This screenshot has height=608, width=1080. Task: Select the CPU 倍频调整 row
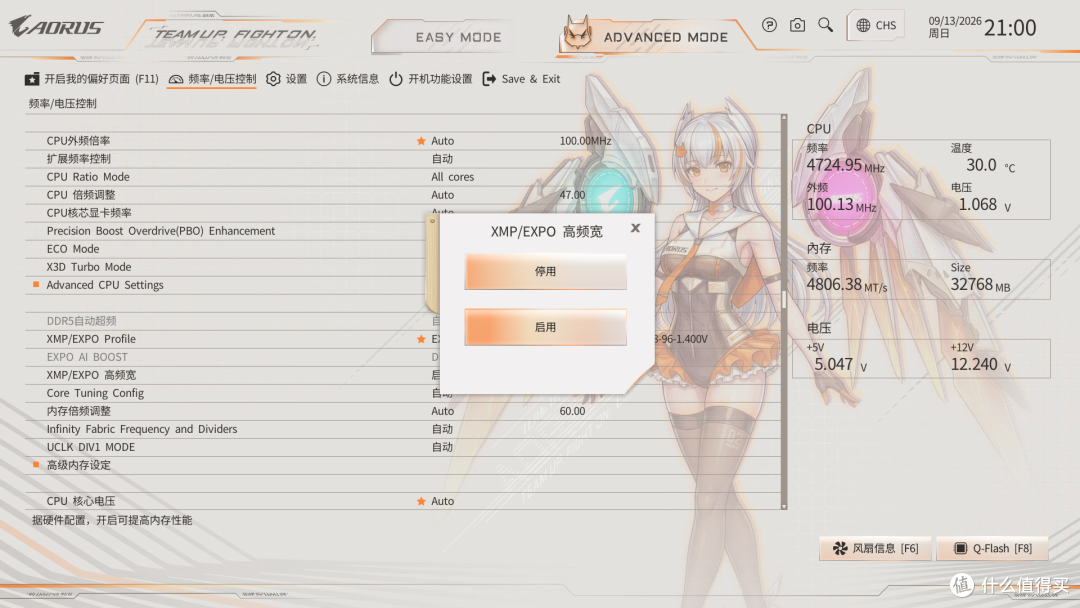pyautogui.click(x=403, y=195)
